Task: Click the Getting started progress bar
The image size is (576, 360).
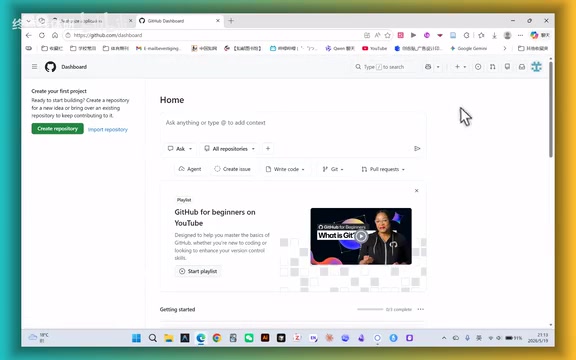Action: click(x=370, y=309)
